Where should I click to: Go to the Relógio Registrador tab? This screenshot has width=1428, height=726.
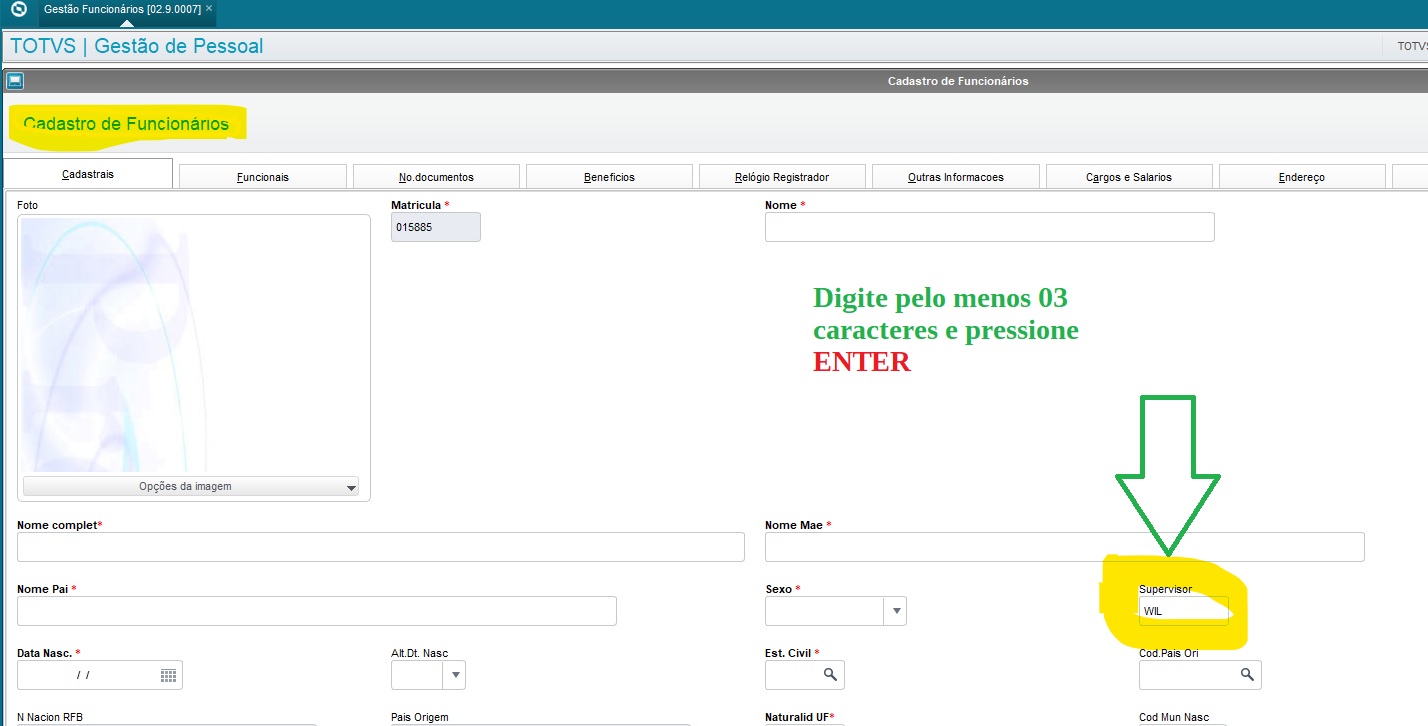[782, 177]
